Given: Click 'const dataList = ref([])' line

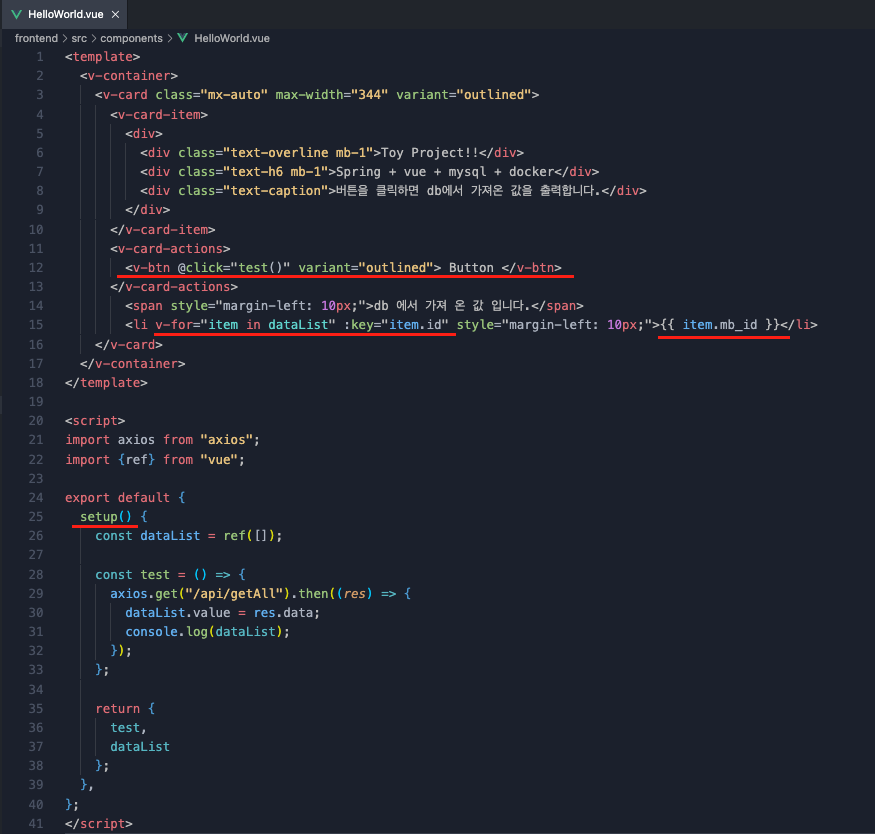Looking at the screenshot, I should (189, 536).
